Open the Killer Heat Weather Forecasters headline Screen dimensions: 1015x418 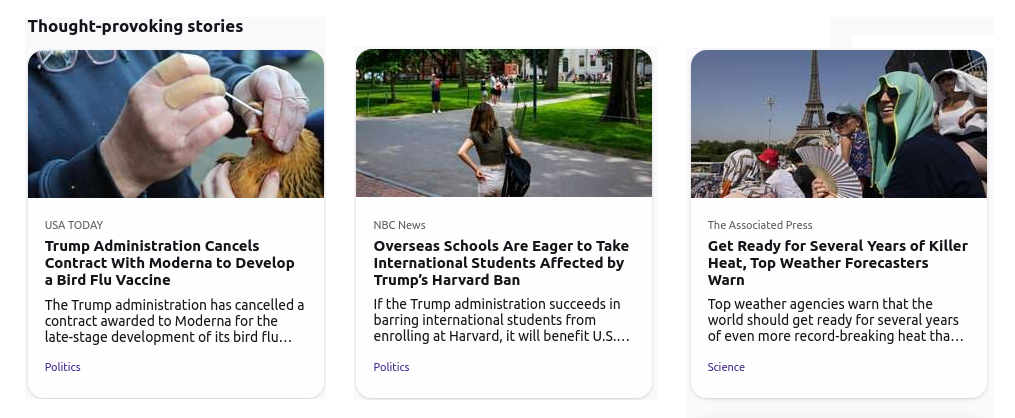(x=838, y=263)
